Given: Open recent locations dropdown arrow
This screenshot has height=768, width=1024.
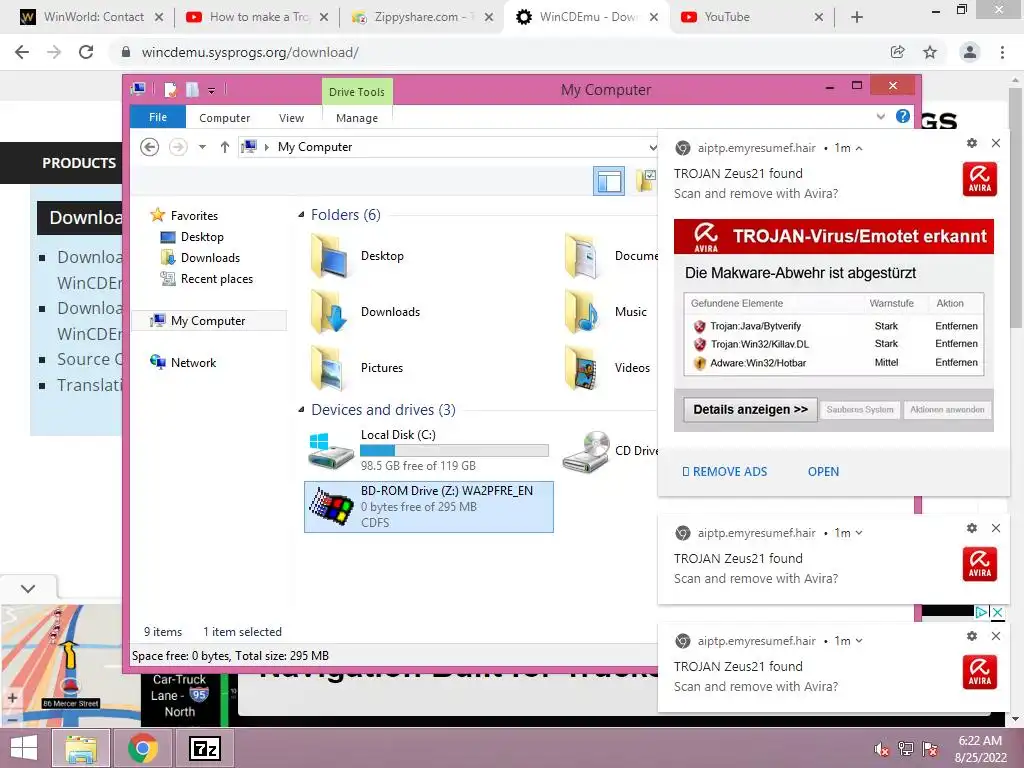Looking at the screenshot, I should 202,147.
